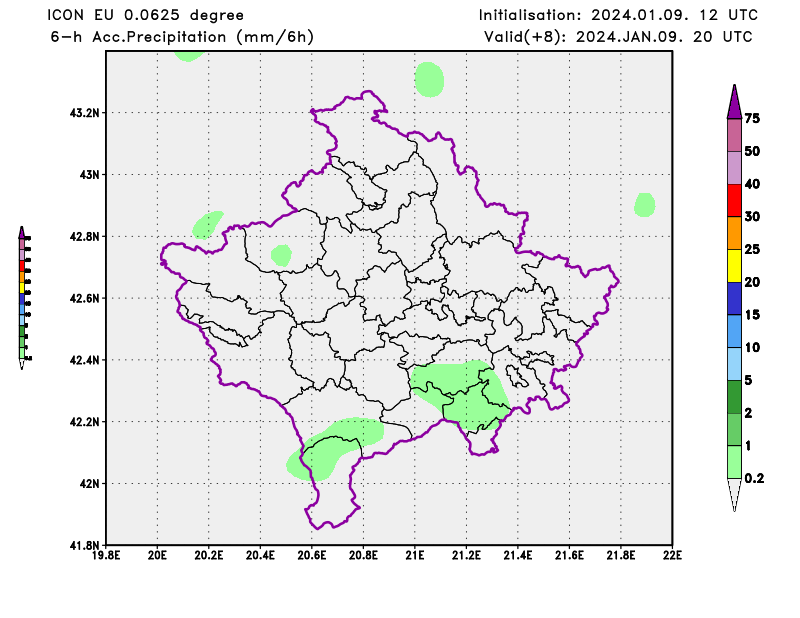
Task: Click the "ICON EU 0.0625 degree" title
Action: (x=145, y=15)
